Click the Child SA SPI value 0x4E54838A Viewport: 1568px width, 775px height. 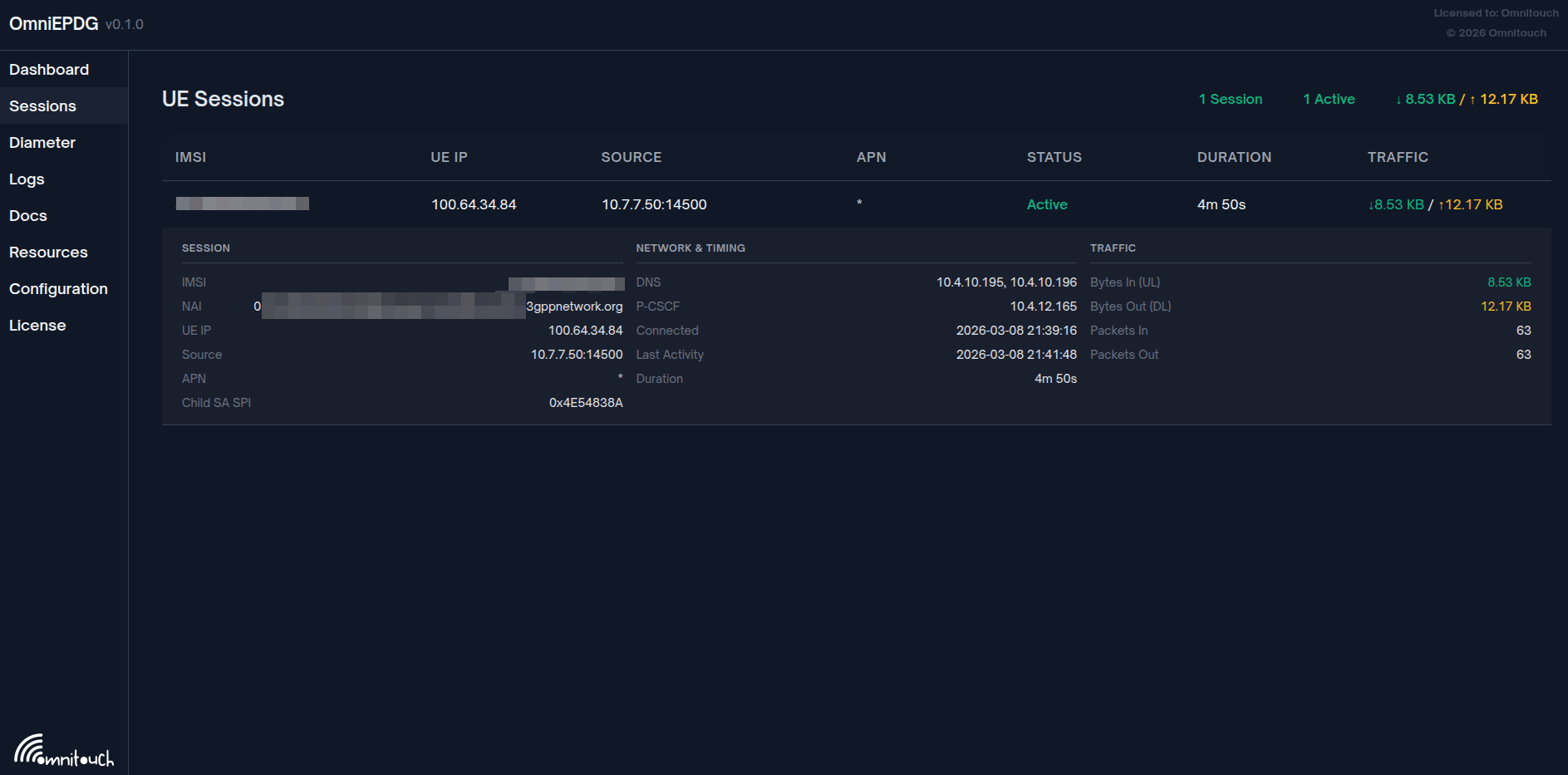point(586,403)
